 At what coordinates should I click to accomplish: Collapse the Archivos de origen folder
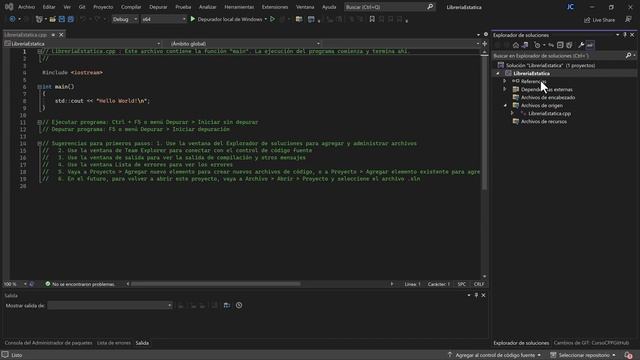click(x=505, y=105)
